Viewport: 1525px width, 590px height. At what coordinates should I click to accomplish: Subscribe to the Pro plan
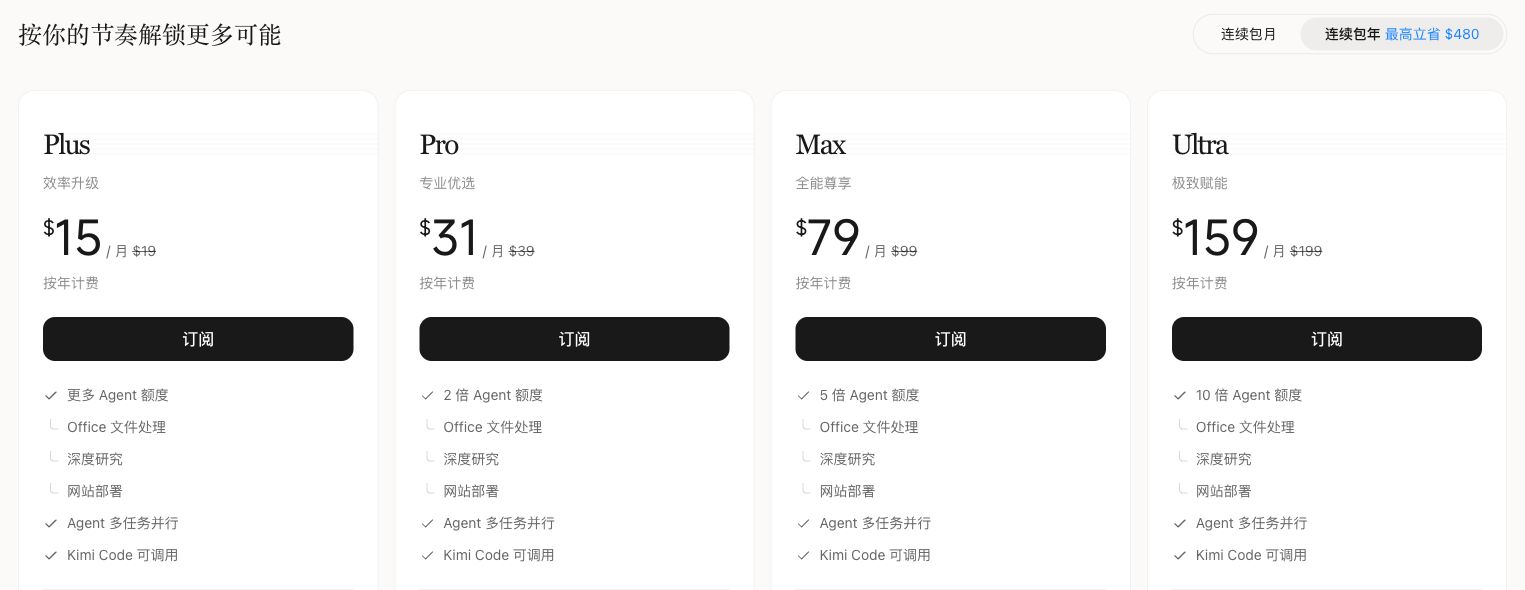tap(574, 339)
